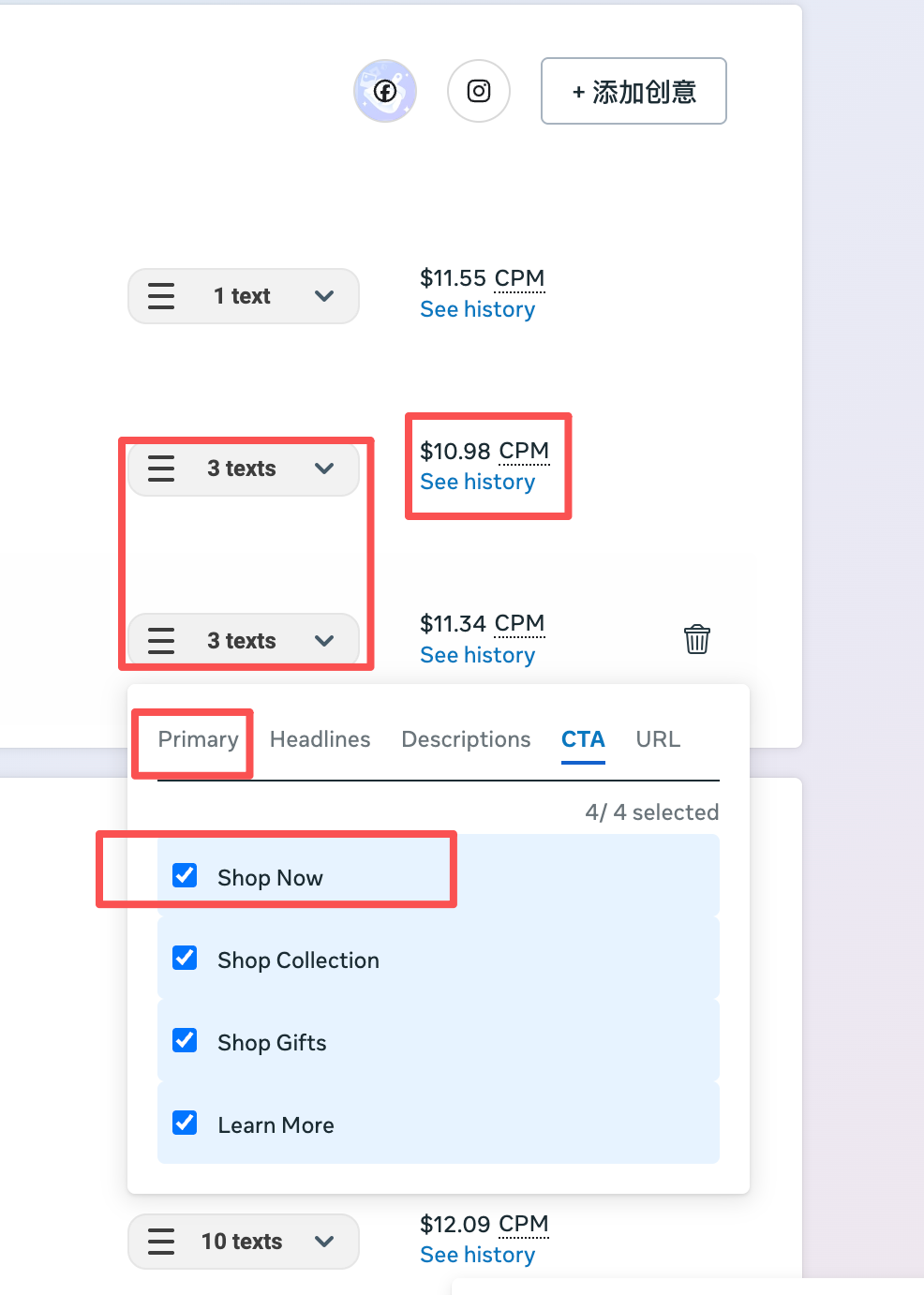Switch to the Primary tab
Viewport: 924px width, 1295px height.
tap(198, 739)
